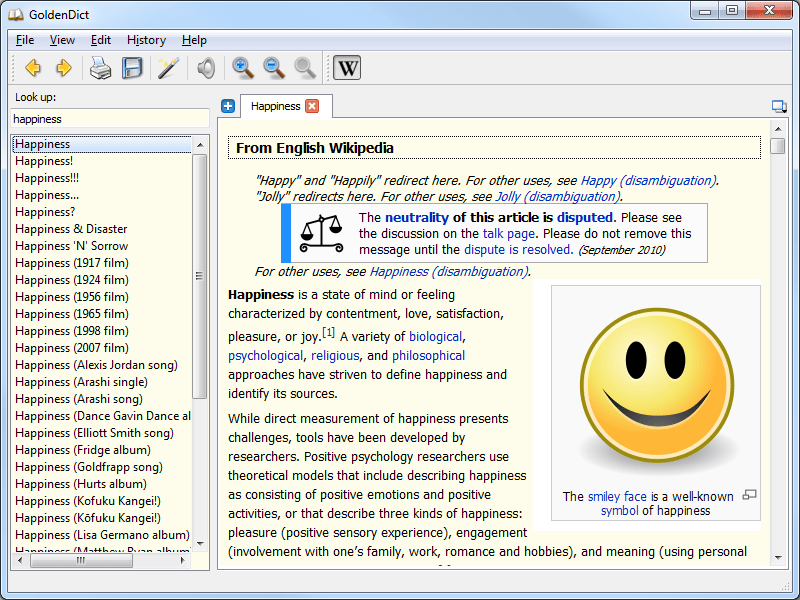Zoom out on the article text

coord(273,68)
